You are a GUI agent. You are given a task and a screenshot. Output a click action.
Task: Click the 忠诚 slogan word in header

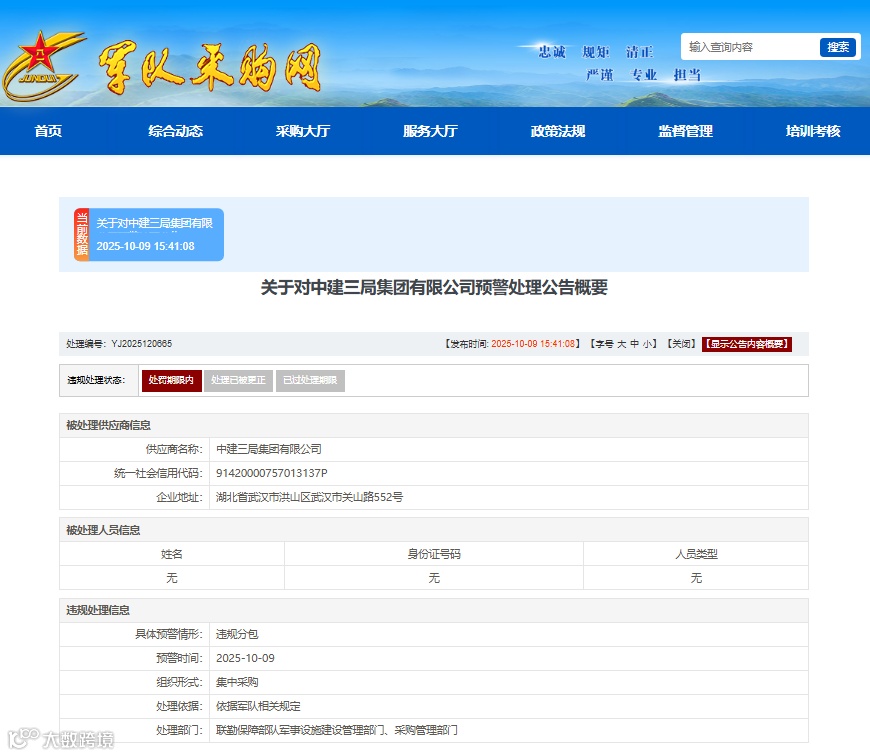pyautogui.click(x=552, y=52)
